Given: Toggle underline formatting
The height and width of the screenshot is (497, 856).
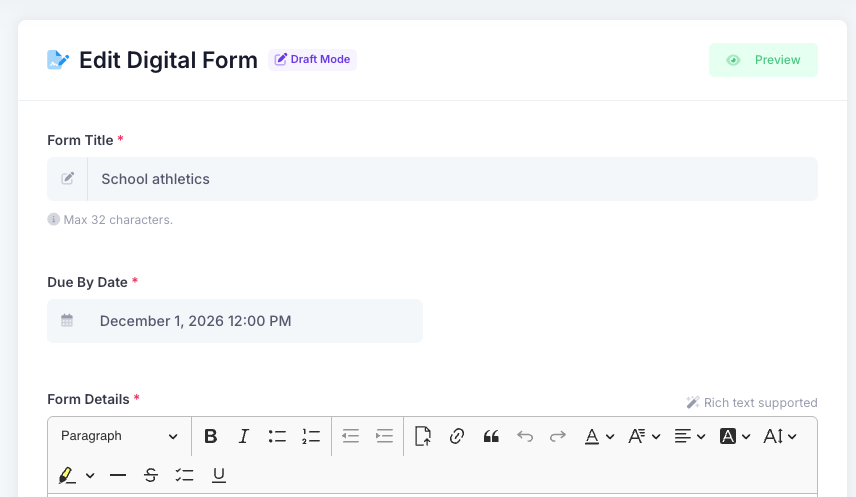Looking at the screenshot, I should (219, 475).
